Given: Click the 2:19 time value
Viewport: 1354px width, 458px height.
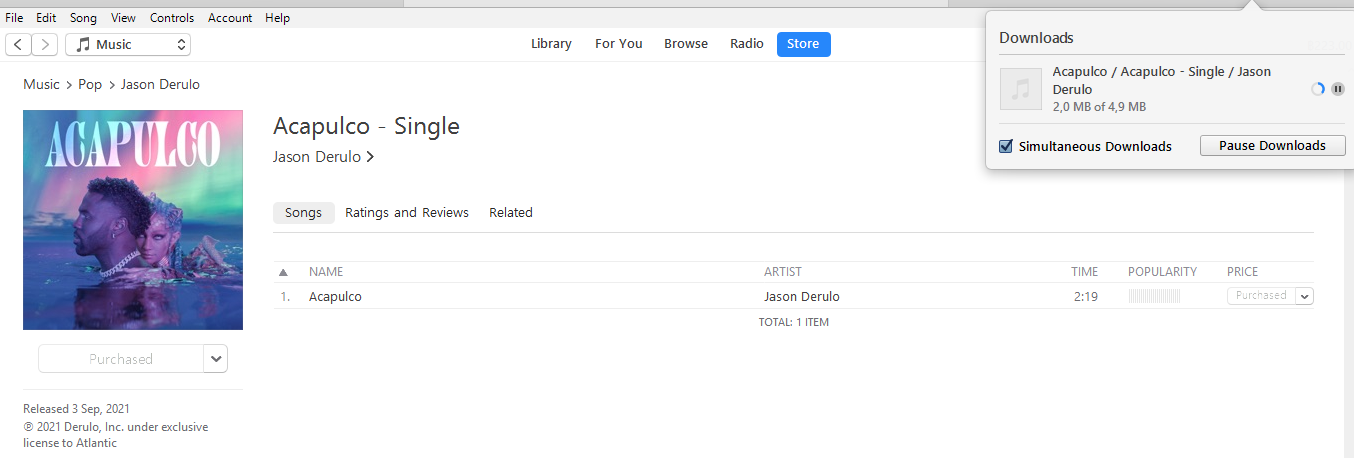Looking at the screenshot, I should click(x=1086, y=297).
